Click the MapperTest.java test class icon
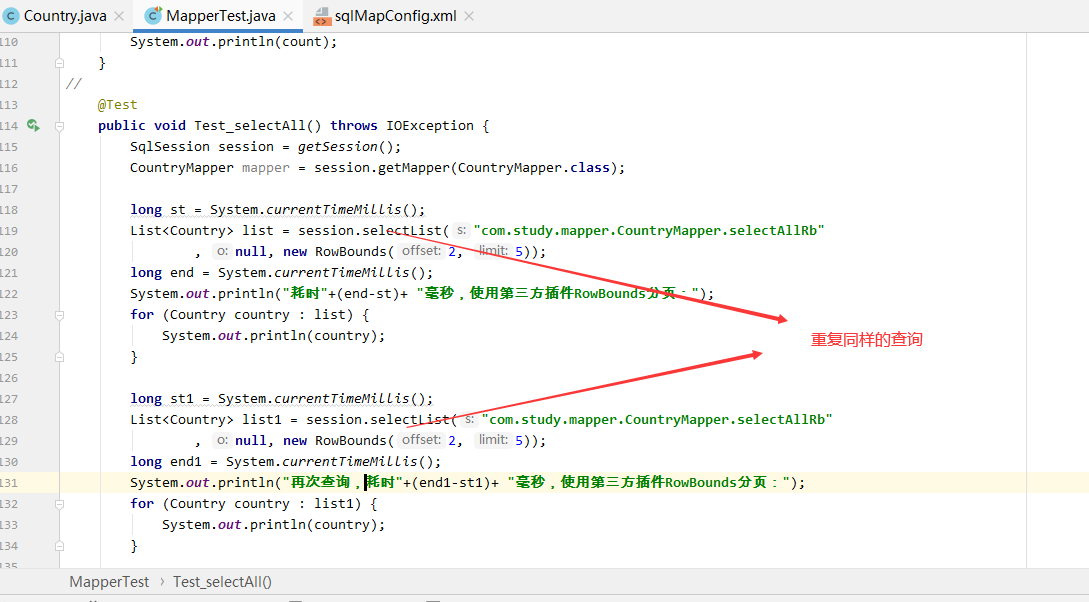Screen dimensions: 1089x602 click(x=153, y=15)
